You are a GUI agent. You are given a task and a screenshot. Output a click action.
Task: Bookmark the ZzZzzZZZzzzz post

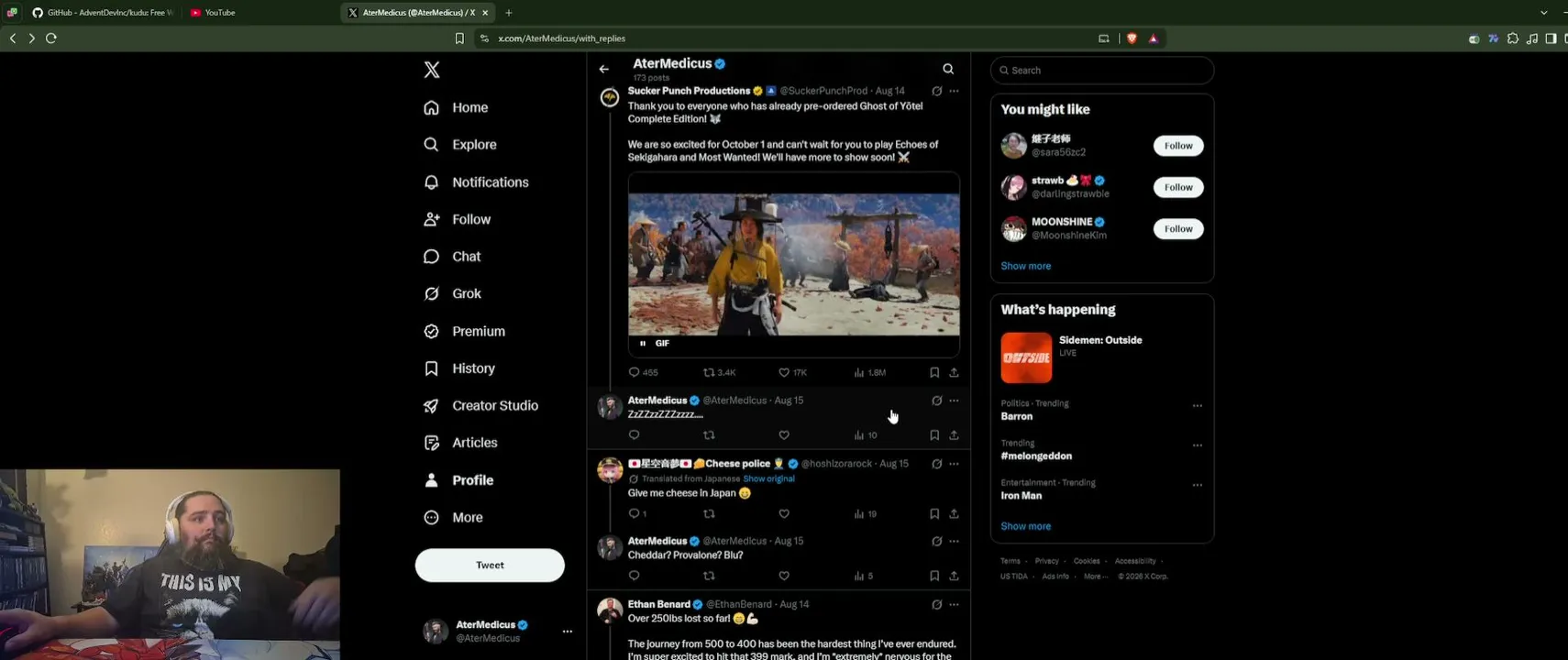(934, 435)
